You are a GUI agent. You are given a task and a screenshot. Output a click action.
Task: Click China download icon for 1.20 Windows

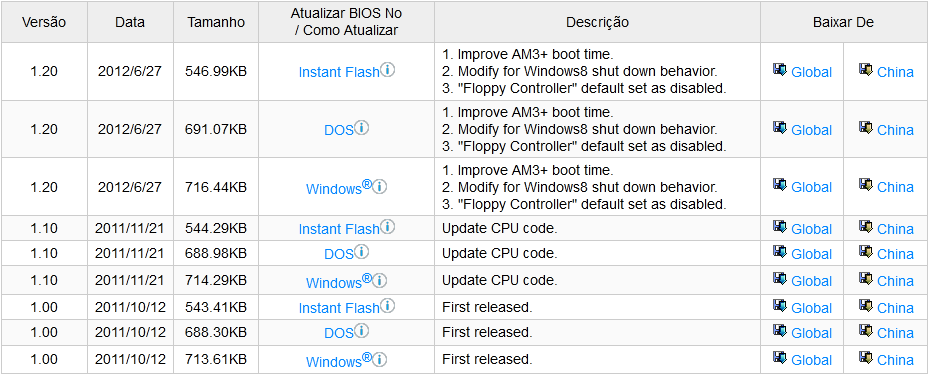866,185
